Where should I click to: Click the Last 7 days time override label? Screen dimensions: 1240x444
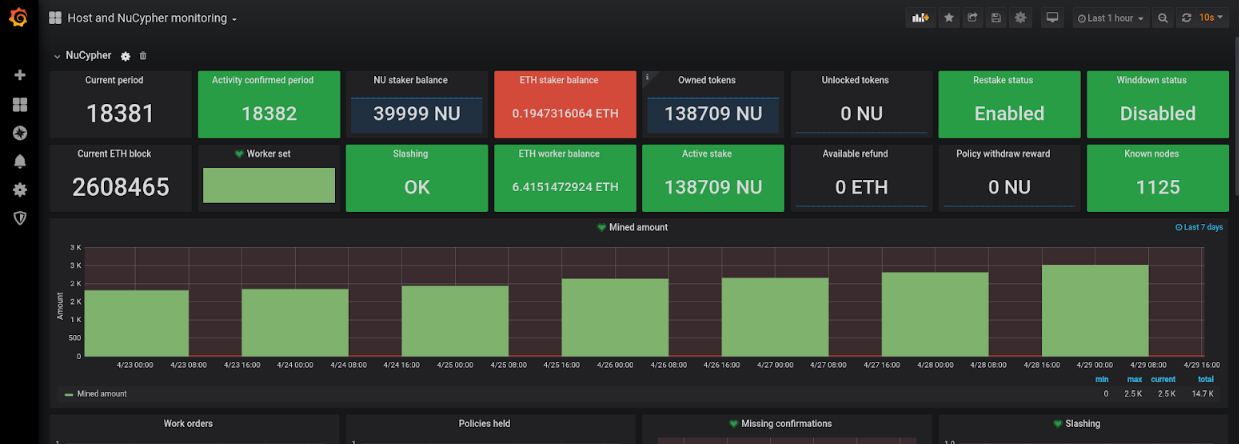point(1199,228)
